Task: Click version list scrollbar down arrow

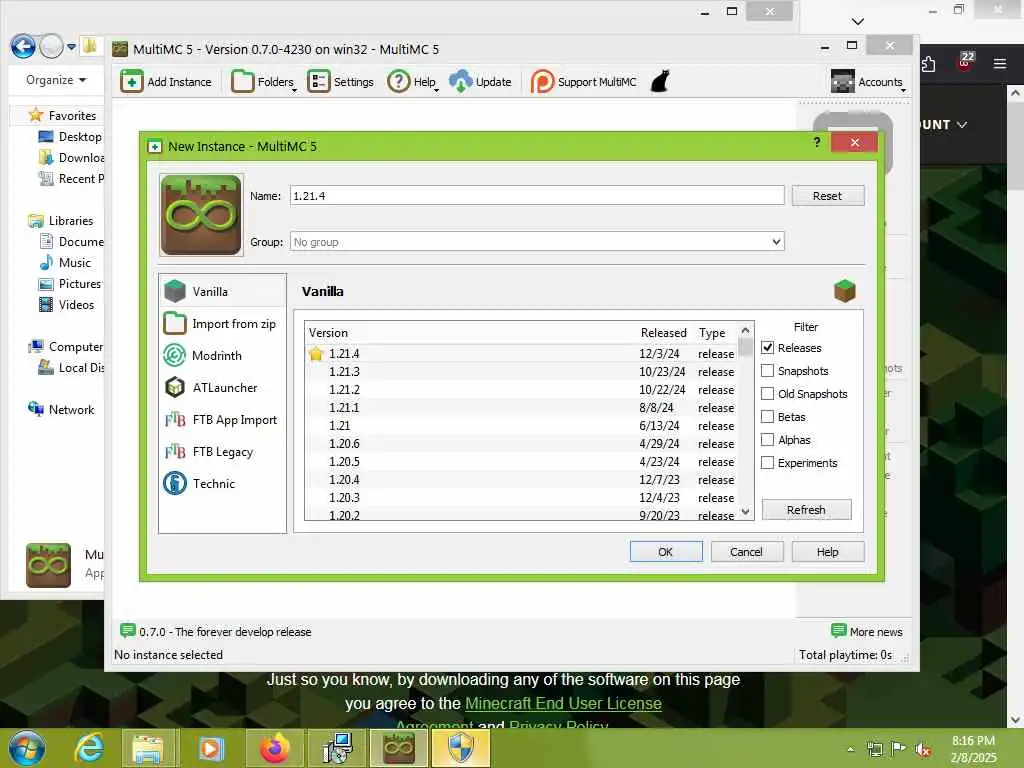Action: 746,512
